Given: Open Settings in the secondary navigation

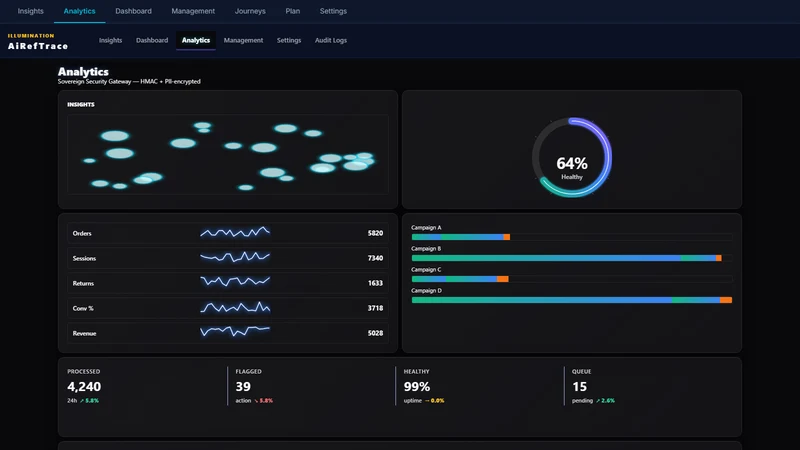Looking at the screenshot, I should tap(289, 40).
